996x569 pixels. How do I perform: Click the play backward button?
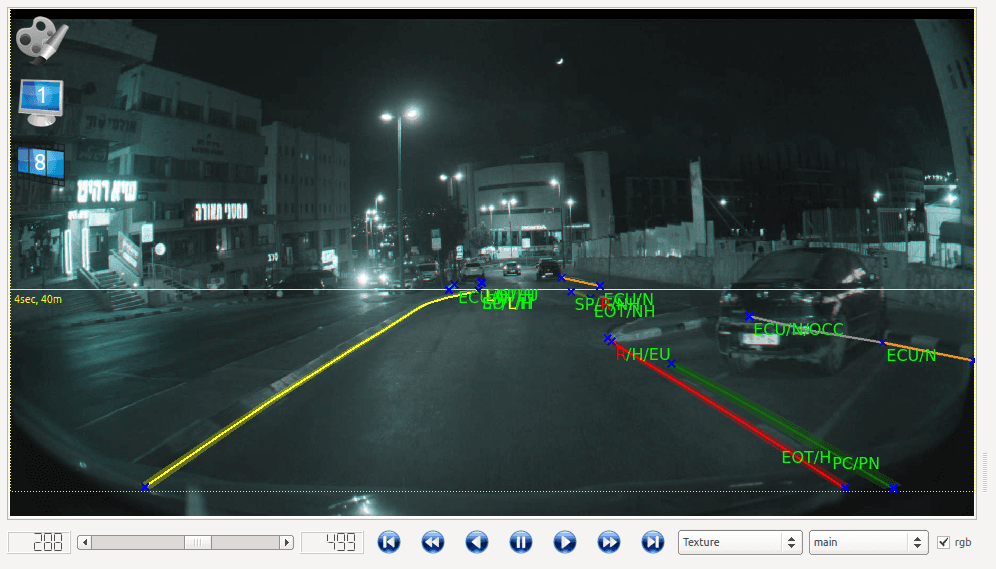476,542
